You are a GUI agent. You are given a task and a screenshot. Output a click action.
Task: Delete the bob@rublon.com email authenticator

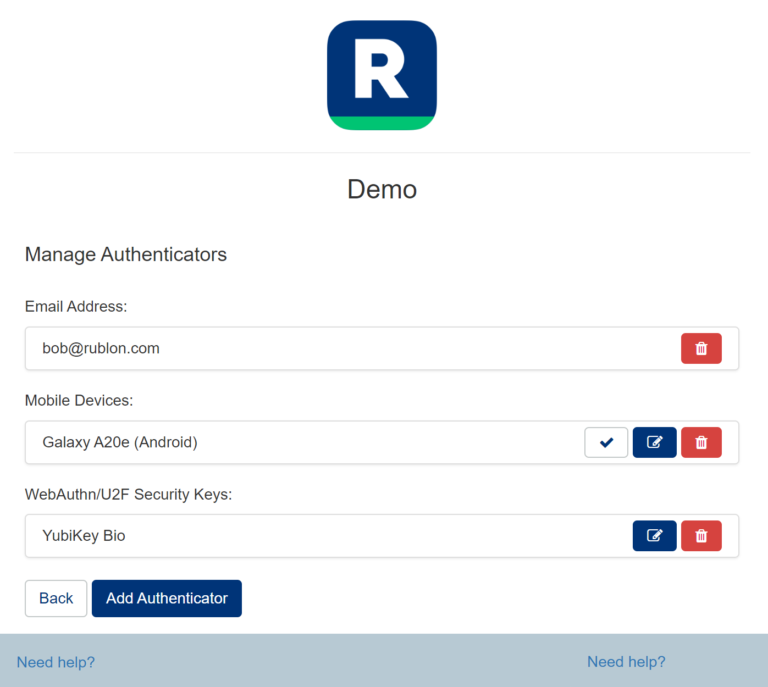(x=701, y=348)
